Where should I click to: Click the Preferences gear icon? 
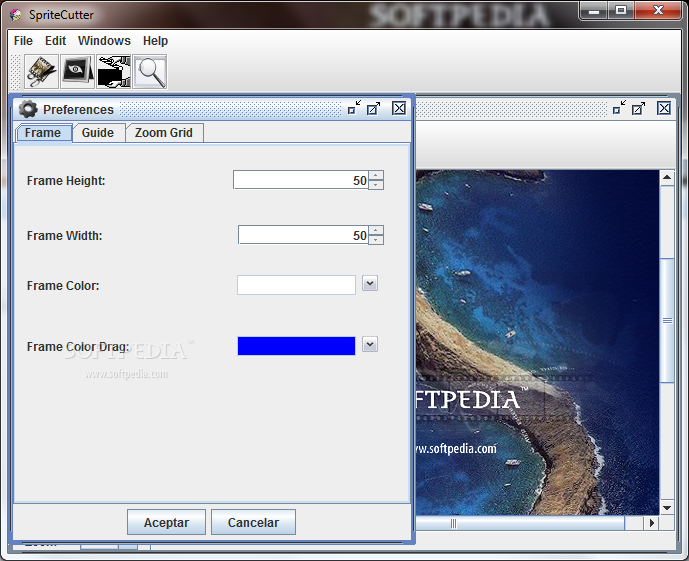point(28,109)
